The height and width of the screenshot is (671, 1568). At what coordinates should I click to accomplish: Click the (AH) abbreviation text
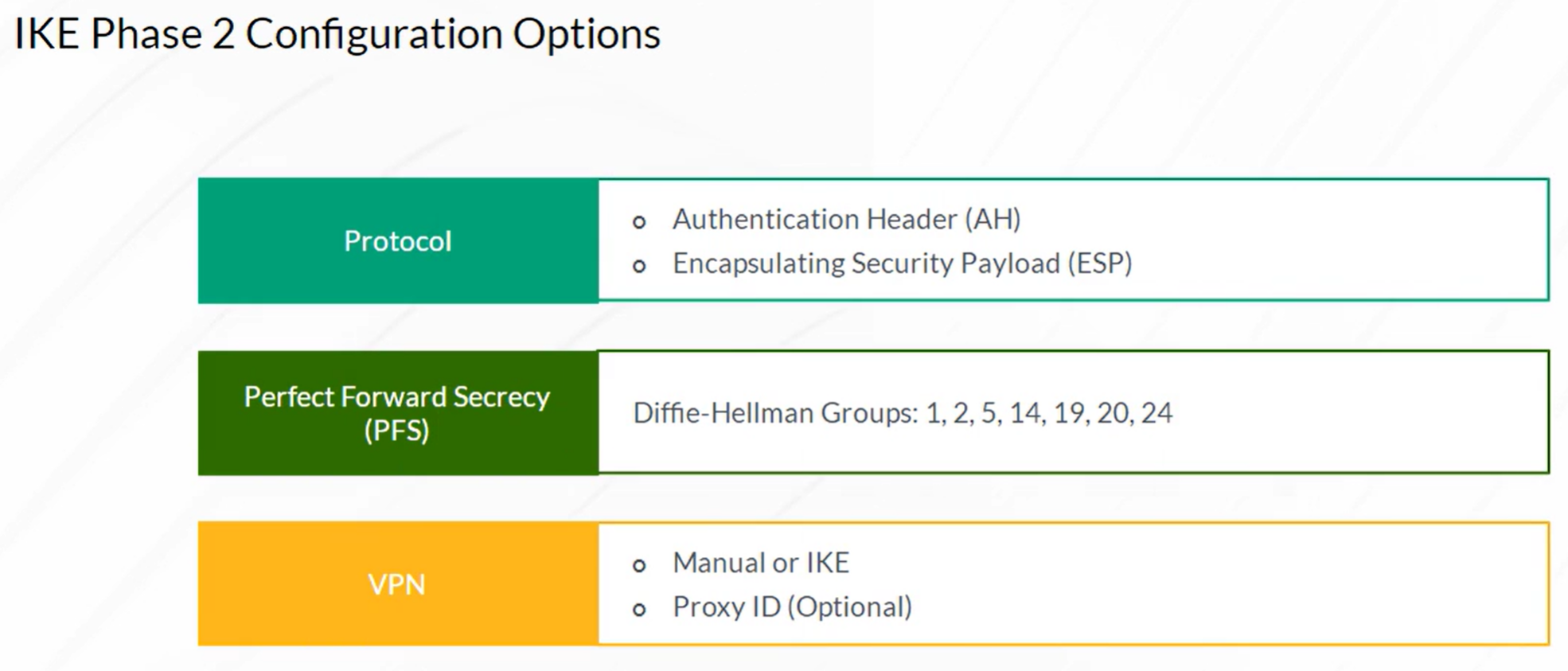[x=993, y=219]
